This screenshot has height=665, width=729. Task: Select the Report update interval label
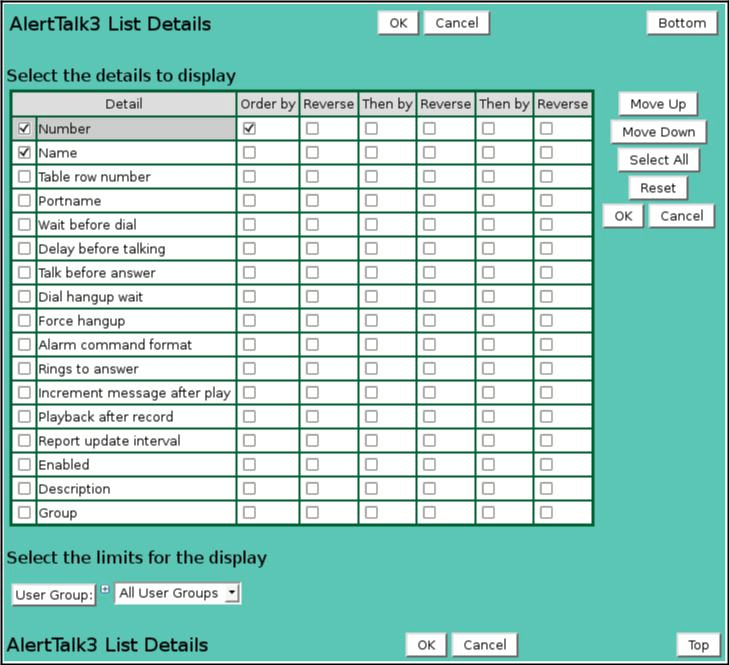109,441
